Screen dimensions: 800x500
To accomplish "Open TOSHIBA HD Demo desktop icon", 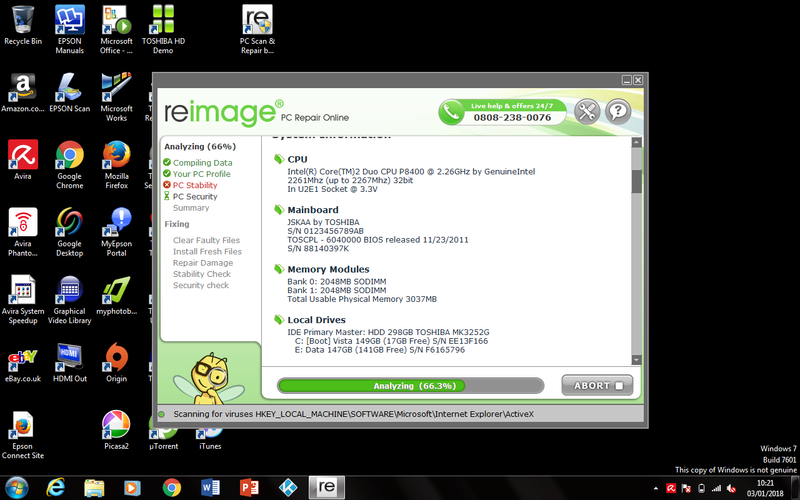I will 163,30.
